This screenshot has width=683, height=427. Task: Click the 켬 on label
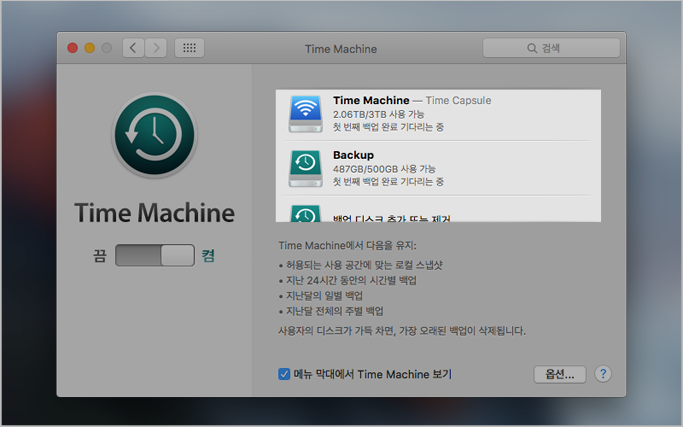click(208, 255)
